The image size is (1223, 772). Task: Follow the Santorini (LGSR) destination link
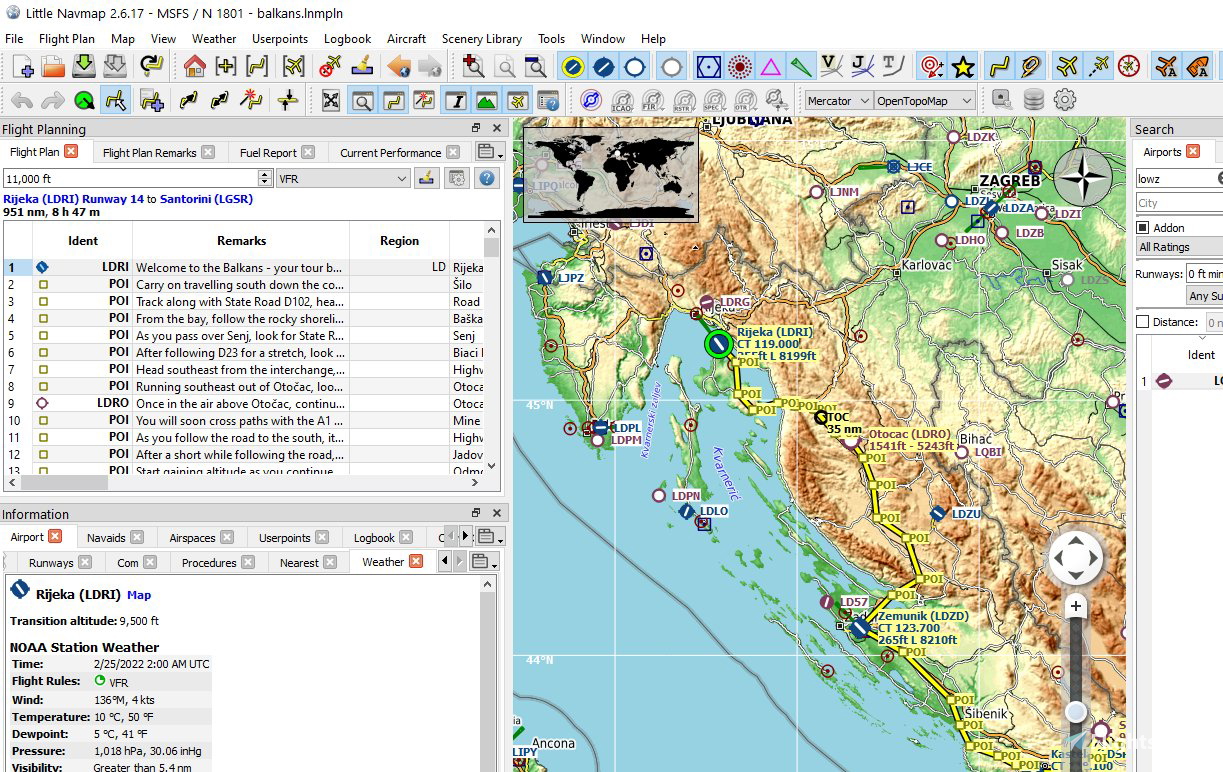click(206, 198)
